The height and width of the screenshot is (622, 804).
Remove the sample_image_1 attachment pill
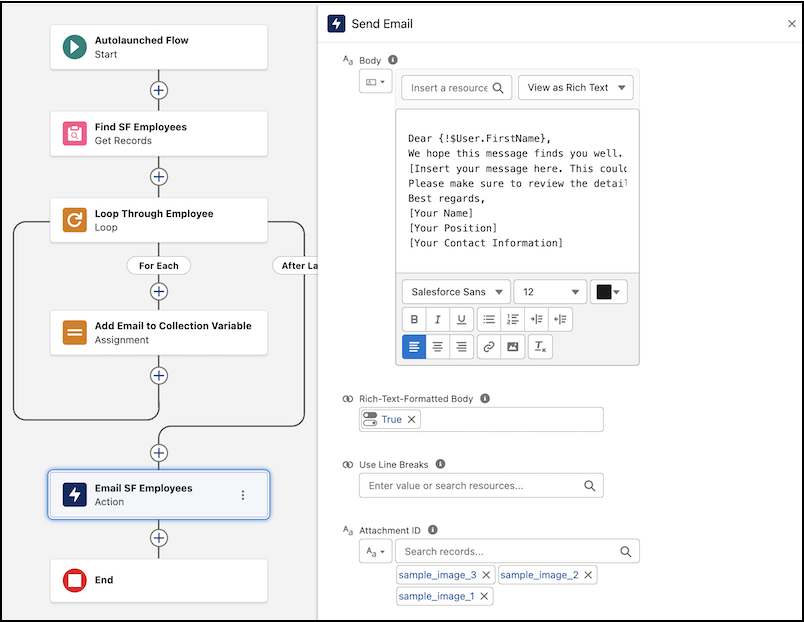(x=484, y=596)
